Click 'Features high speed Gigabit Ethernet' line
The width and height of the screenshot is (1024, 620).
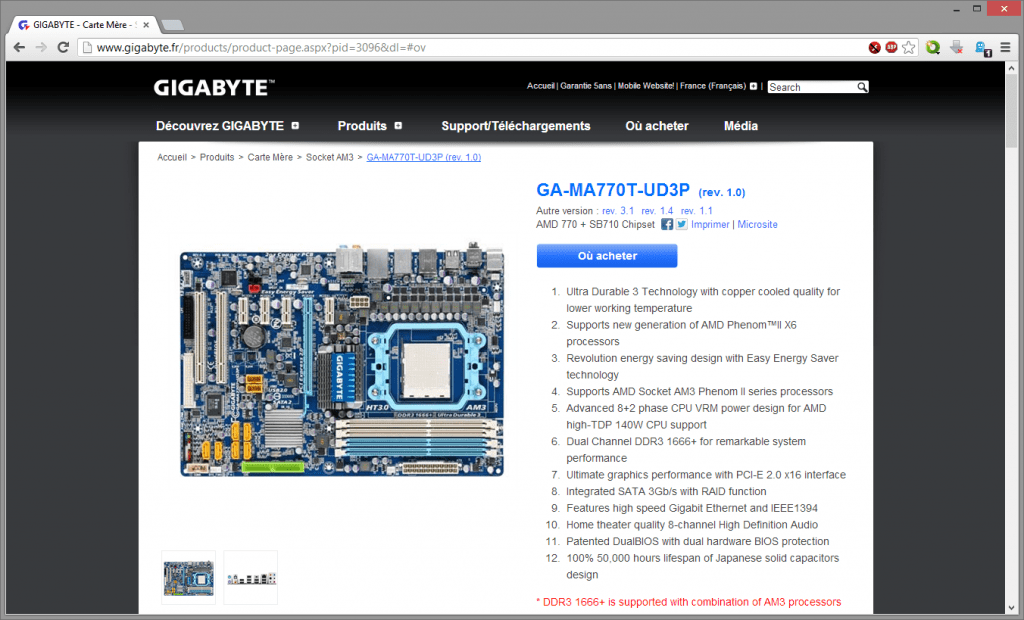(x=692, y=508)
